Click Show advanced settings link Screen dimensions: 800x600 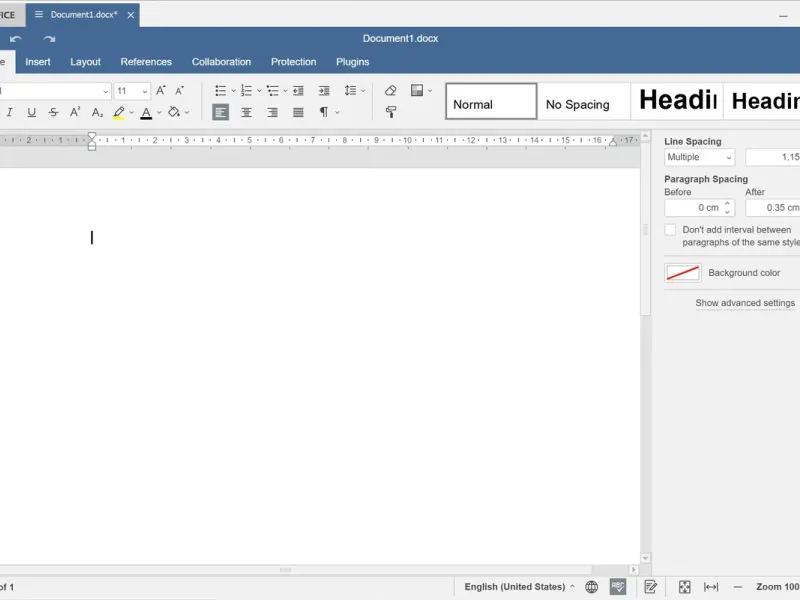[745, 303]
